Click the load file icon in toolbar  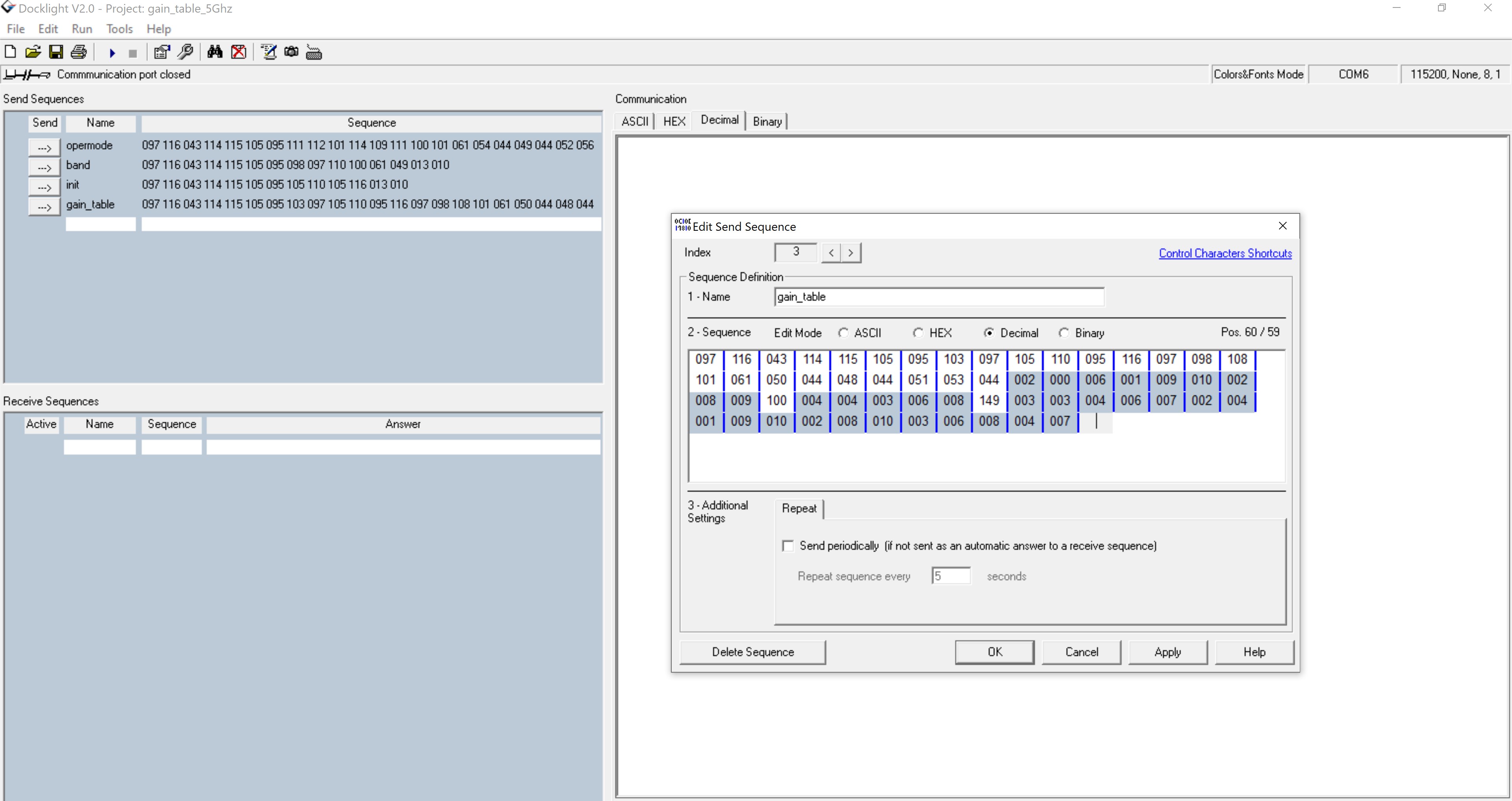click(36, 51)
